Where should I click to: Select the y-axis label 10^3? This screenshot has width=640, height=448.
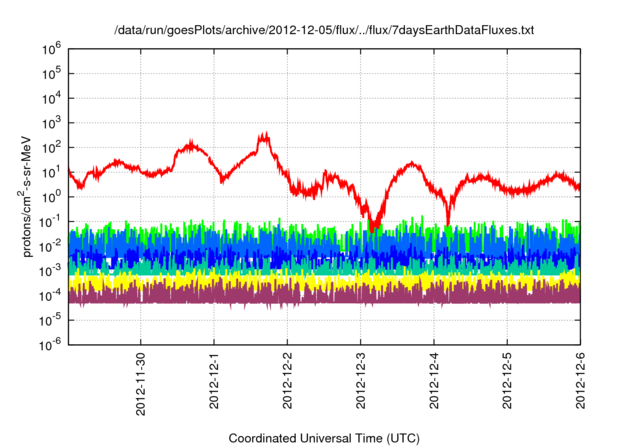[x=51, y=123]
